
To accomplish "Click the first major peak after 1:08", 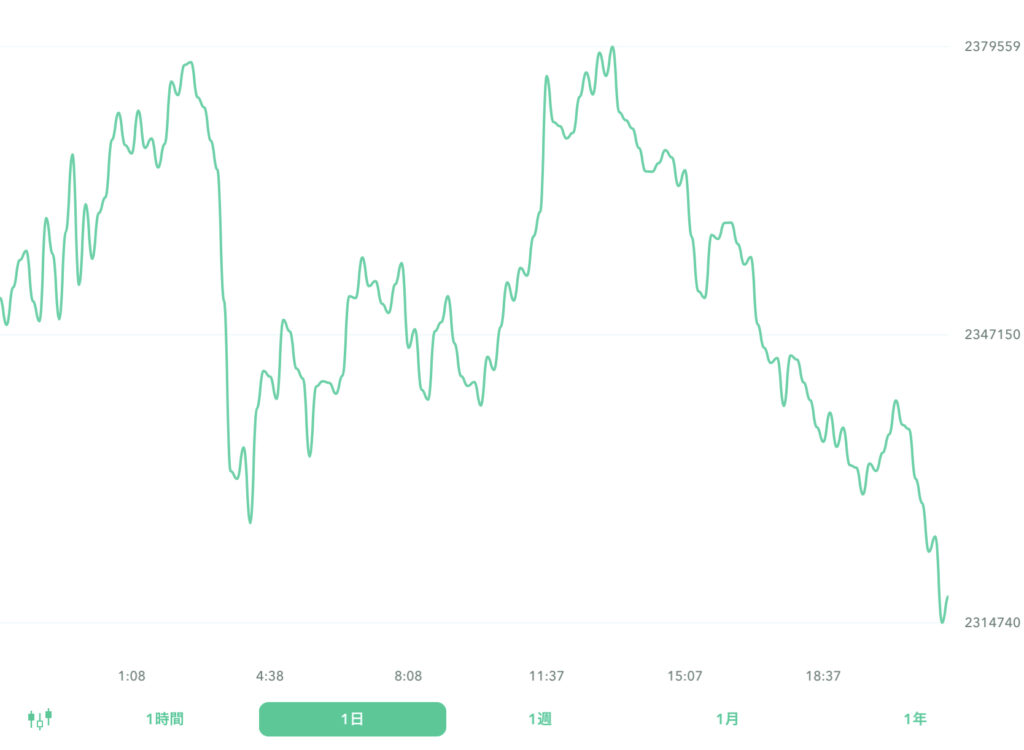I will click(191, 62).
